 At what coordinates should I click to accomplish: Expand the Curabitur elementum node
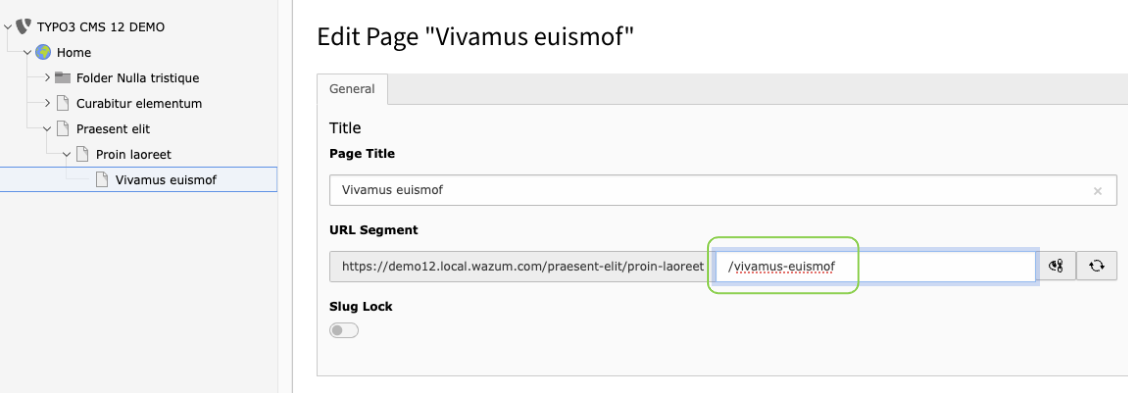tap(47, 104)
